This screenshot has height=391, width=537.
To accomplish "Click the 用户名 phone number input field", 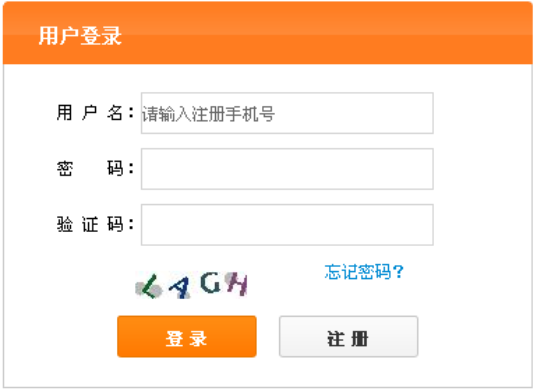I will click(287, 113).
